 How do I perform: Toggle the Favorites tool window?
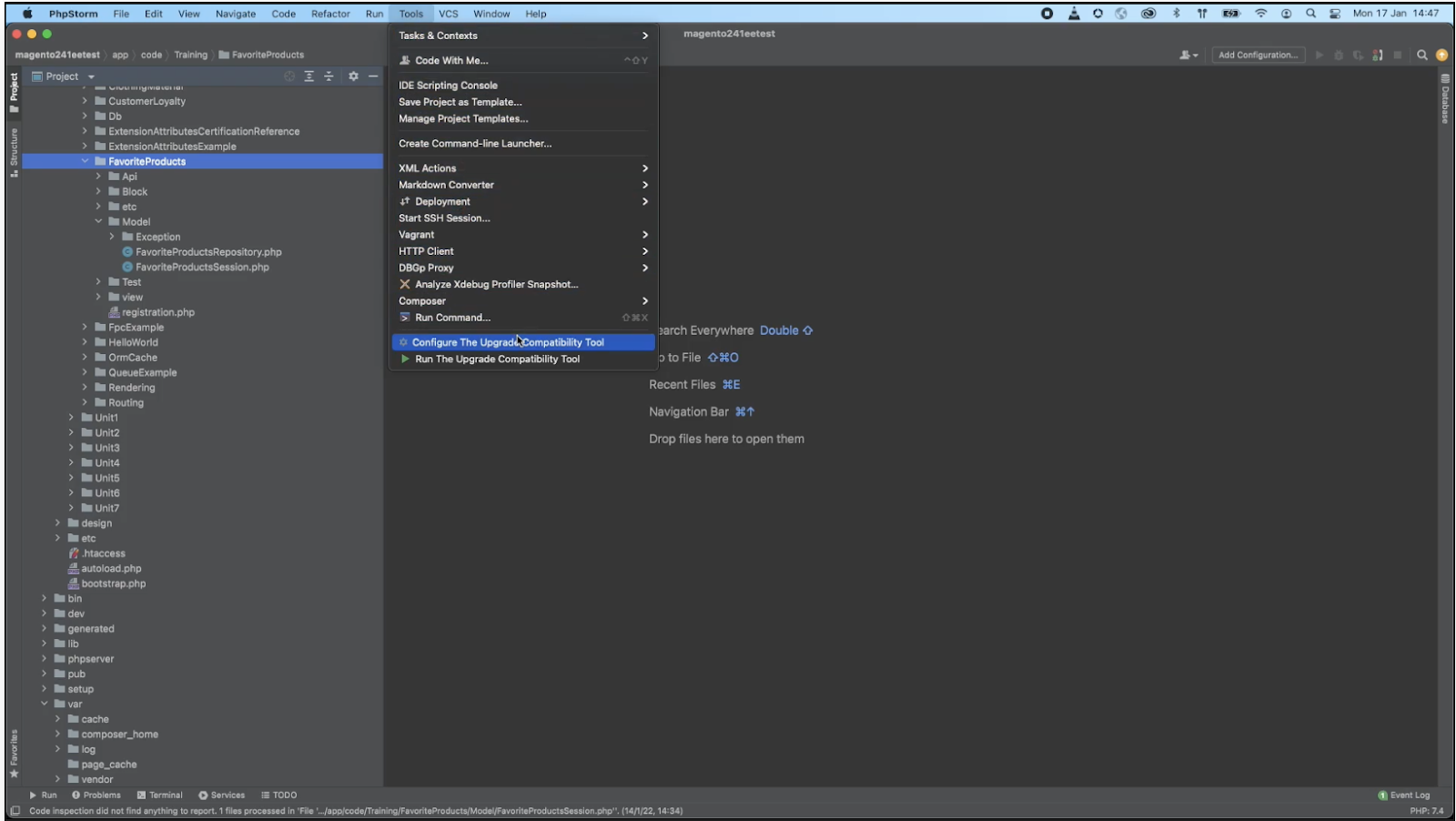(14, 753)
